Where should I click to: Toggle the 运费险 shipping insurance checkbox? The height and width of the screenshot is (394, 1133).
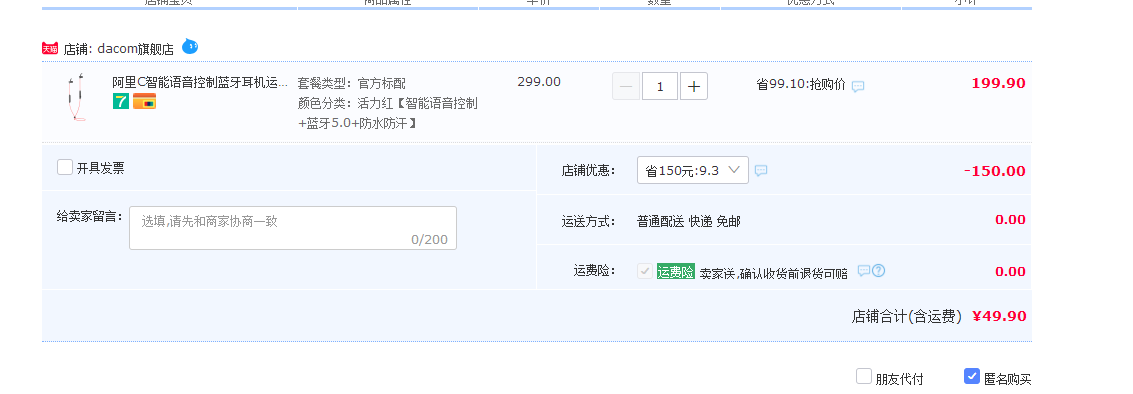(645, 271)
